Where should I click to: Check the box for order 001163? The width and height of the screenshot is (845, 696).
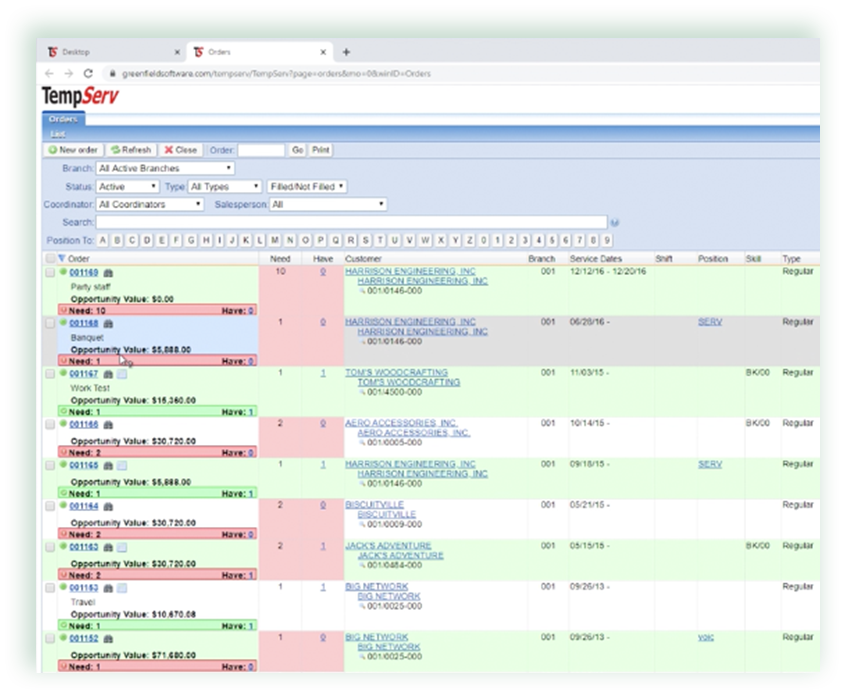coord(50,547)
